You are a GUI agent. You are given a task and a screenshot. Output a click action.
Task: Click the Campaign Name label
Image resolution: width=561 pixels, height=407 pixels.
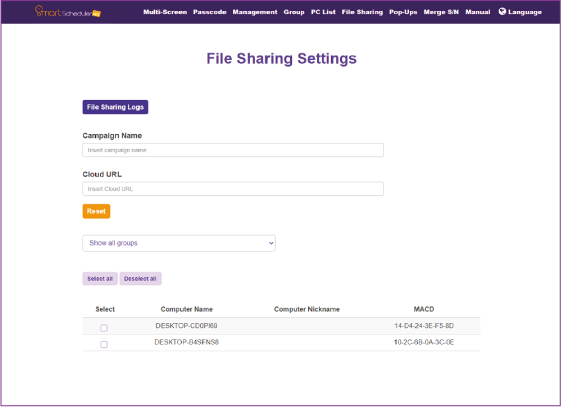pos(112,136)
